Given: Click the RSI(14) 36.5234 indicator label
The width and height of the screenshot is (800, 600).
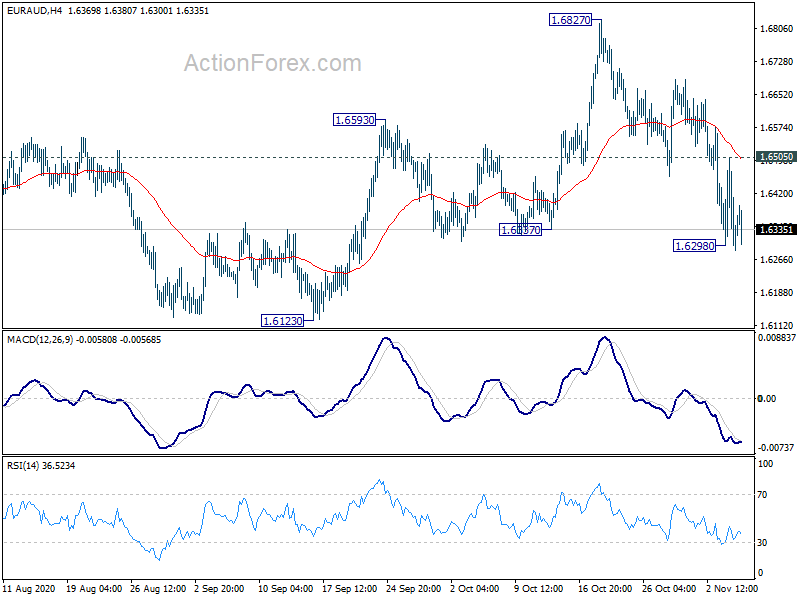Looking at the screenshot, I should pyautogui.click(x=41, y=465).
